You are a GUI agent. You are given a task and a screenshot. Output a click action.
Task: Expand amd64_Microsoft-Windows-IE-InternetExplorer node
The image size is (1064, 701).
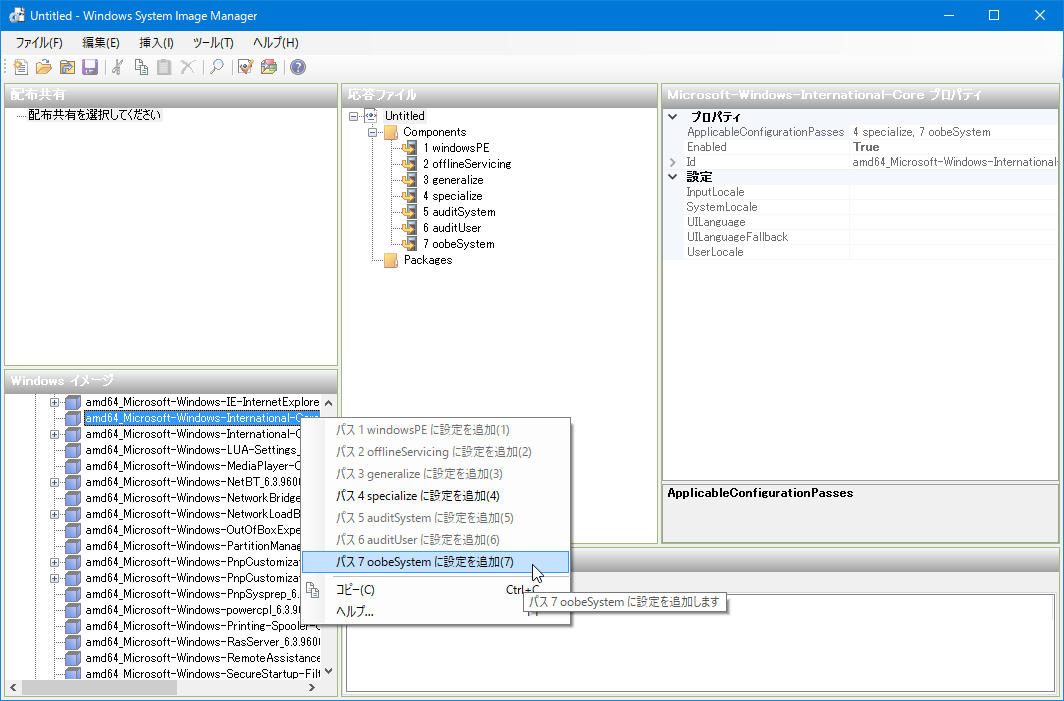[54, 402]
